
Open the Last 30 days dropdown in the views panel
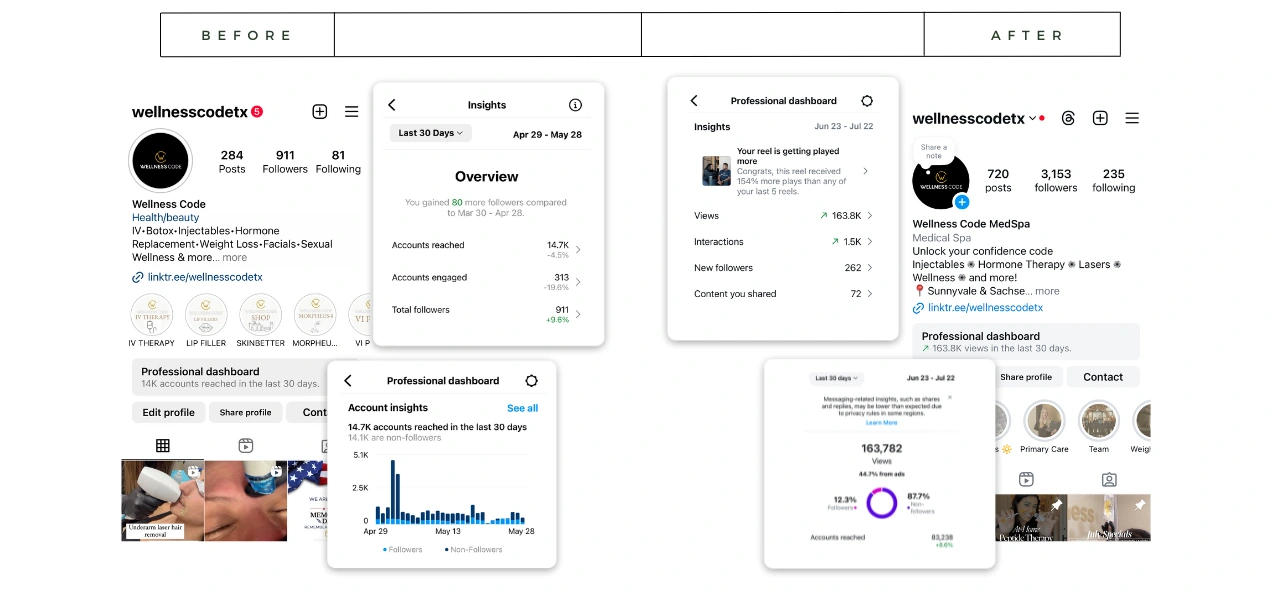pyautogui.click(x=834, y=378)
